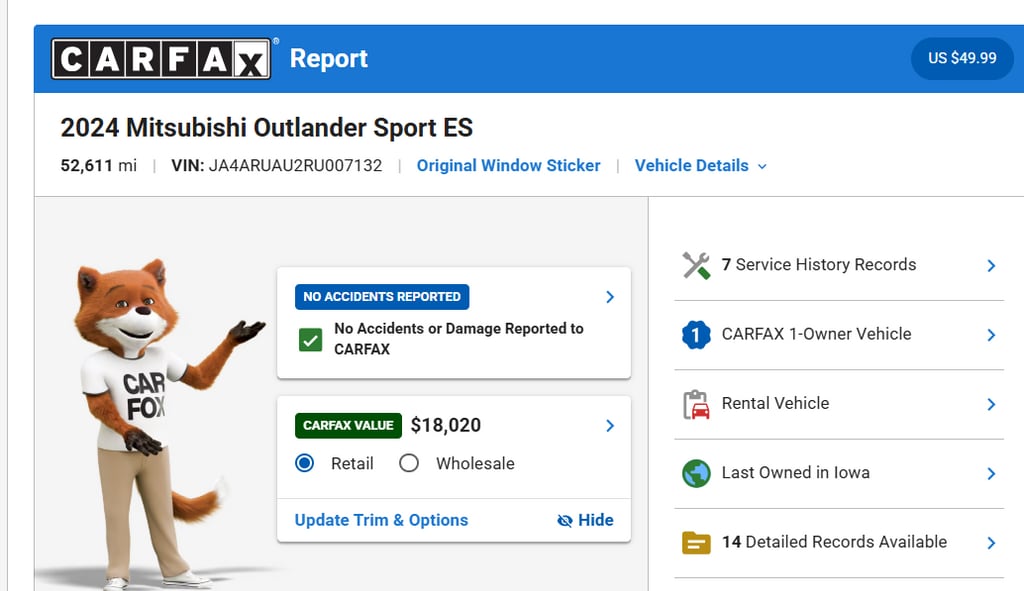The image size is (1024, 591).
Task: Click Update Trim & Options link
Action: coord(381,520)
